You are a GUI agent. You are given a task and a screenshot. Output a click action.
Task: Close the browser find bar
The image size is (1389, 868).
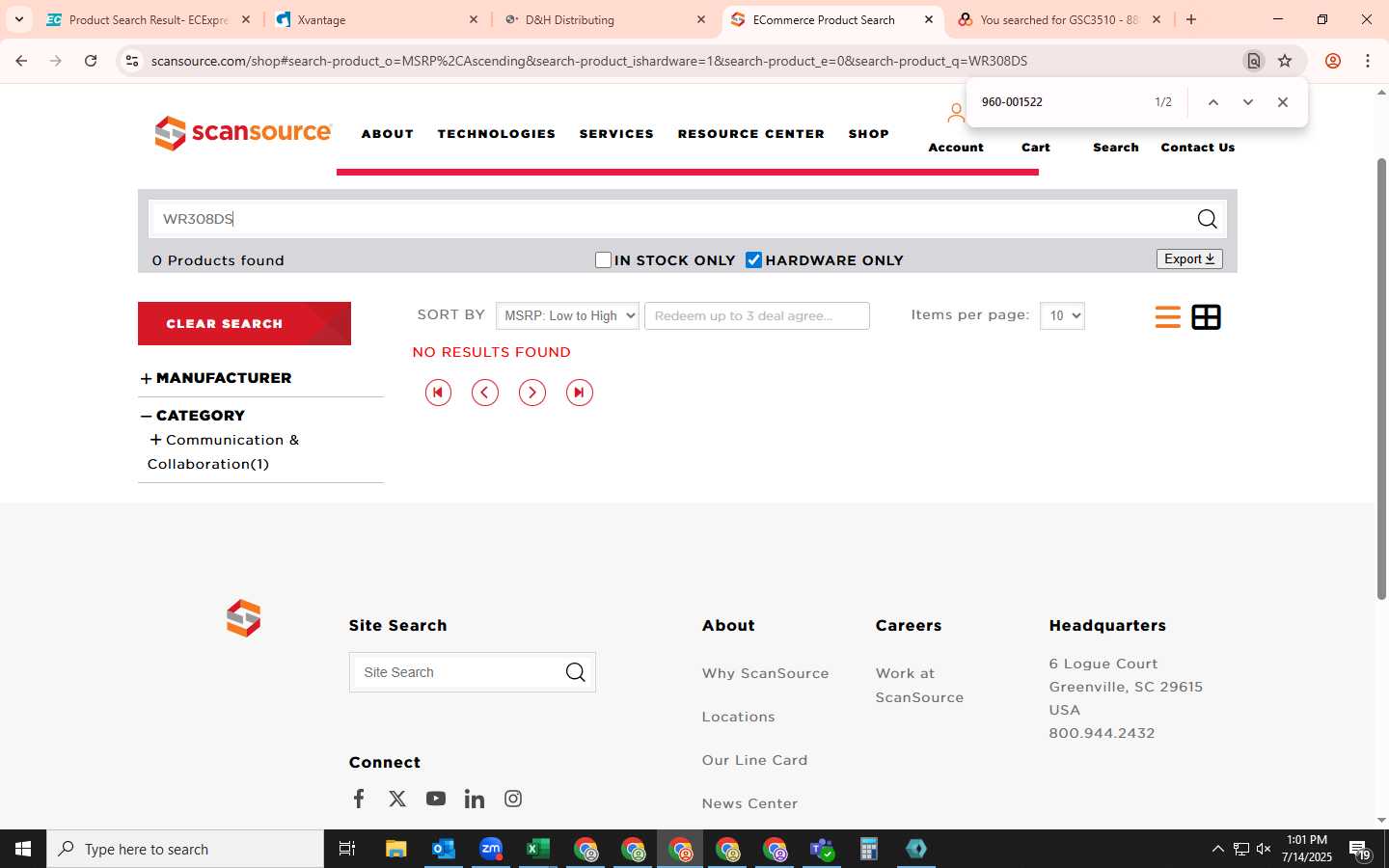tap(1282, 102)
